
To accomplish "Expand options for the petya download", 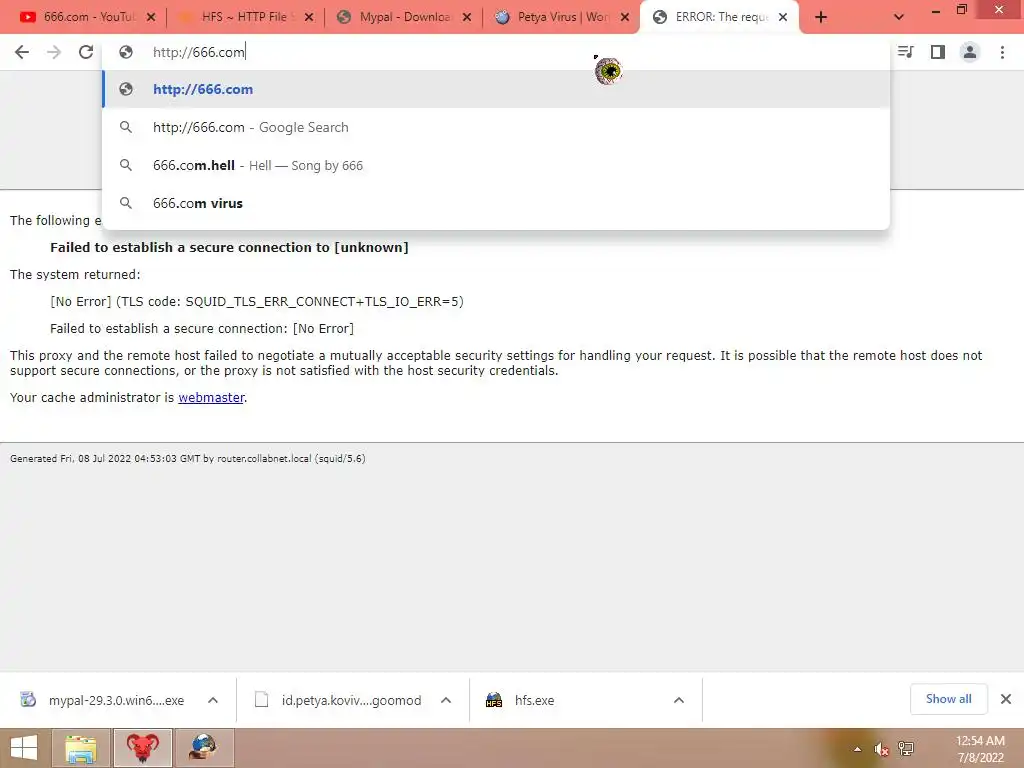I will coord(446,700).
